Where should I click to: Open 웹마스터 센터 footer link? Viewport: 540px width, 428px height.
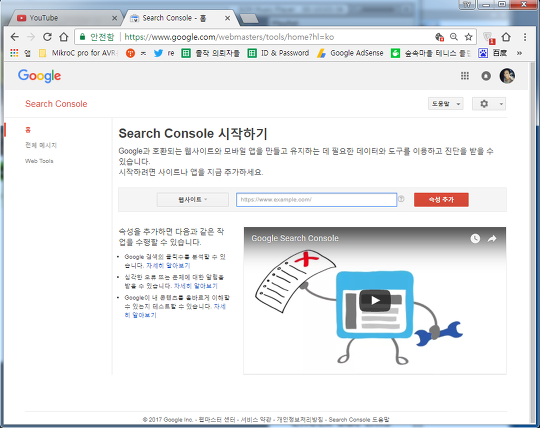click(x=217, y=419)
